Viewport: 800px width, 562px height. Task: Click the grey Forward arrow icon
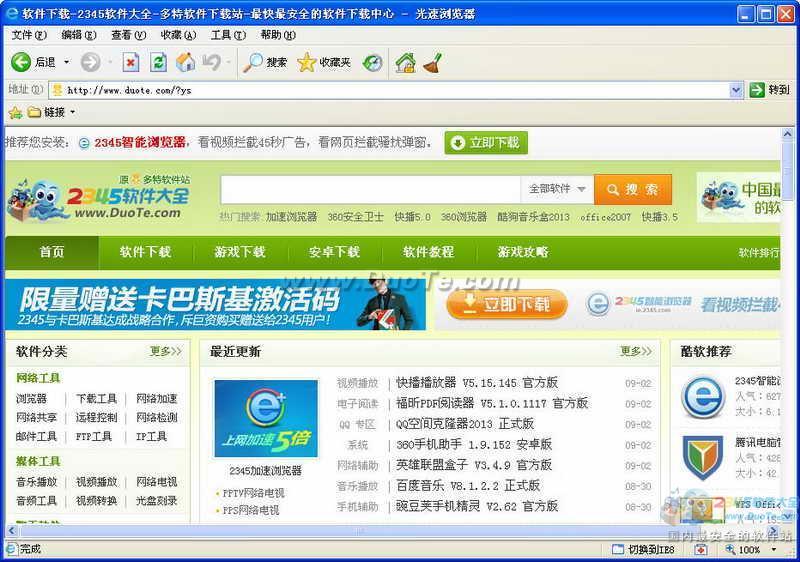[90, 62]
